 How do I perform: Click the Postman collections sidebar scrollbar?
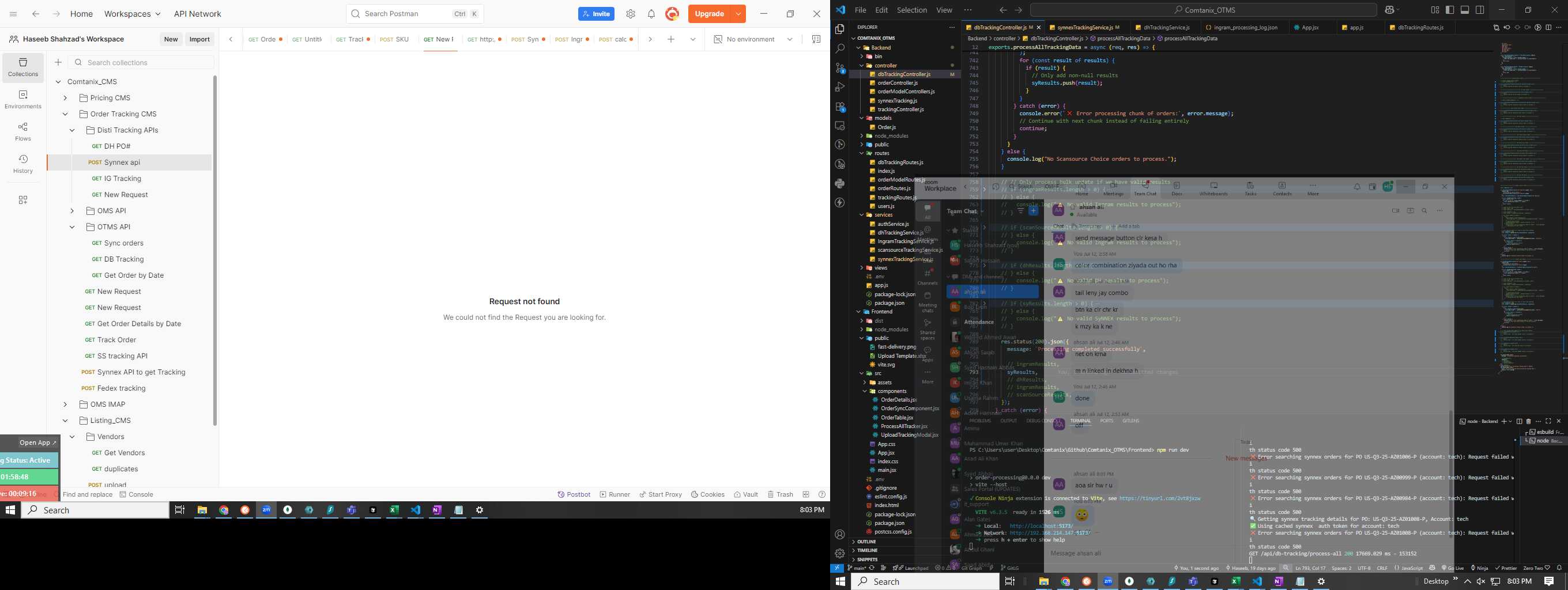[x=215, y=249]
